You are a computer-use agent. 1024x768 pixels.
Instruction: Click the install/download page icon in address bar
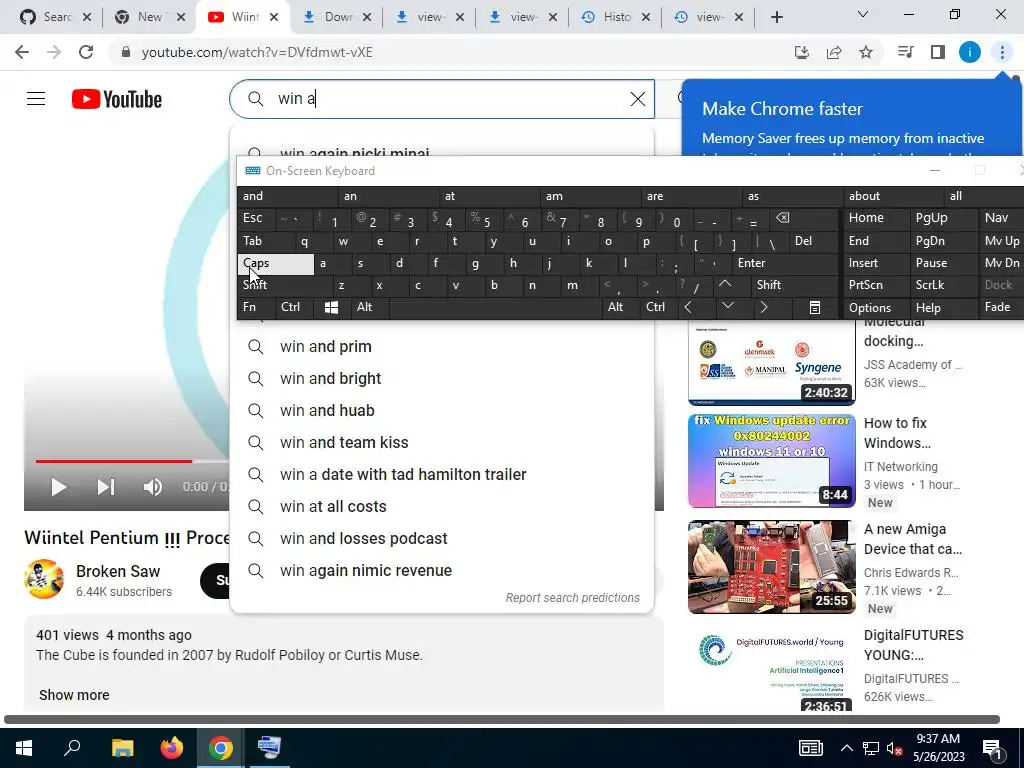tap(802, 52)
